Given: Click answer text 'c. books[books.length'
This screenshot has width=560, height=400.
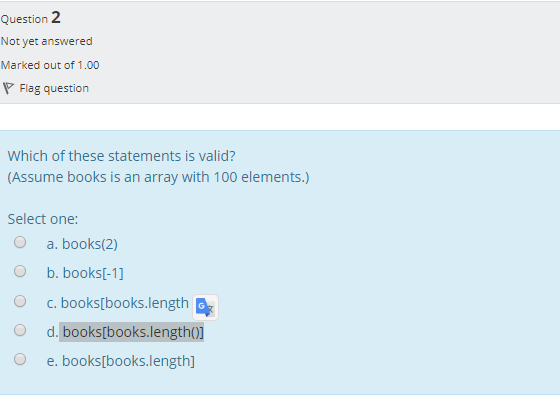Looking at the screenshot, I should click(x=118, y=303).
